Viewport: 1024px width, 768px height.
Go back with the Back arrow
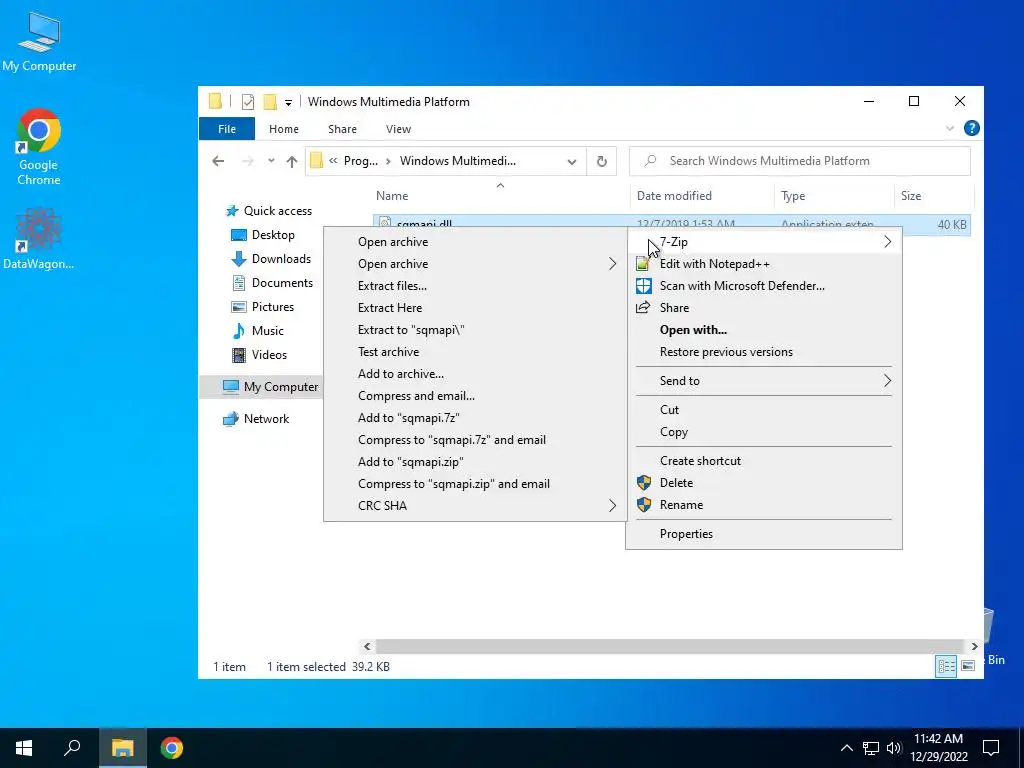[x=218, y=161]
